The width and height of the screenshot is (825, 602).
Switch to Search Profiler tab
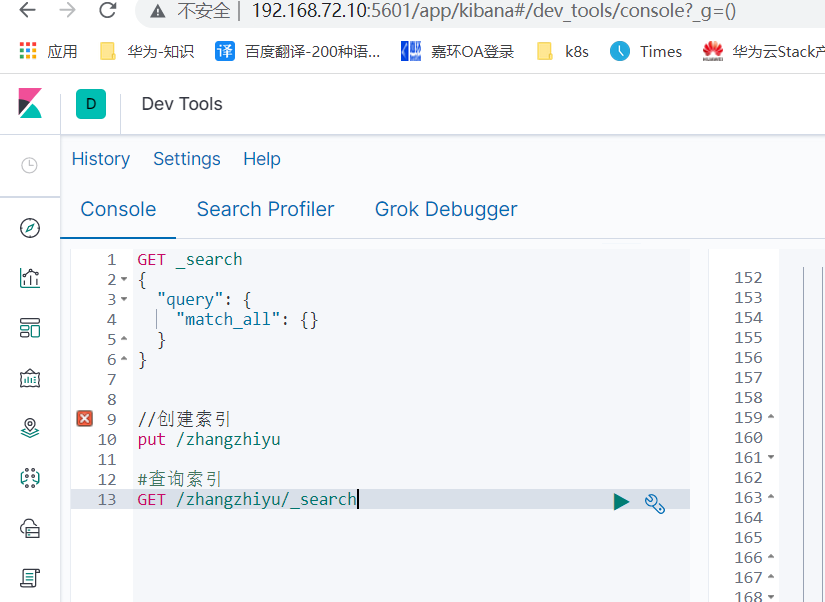click(265, 209)
